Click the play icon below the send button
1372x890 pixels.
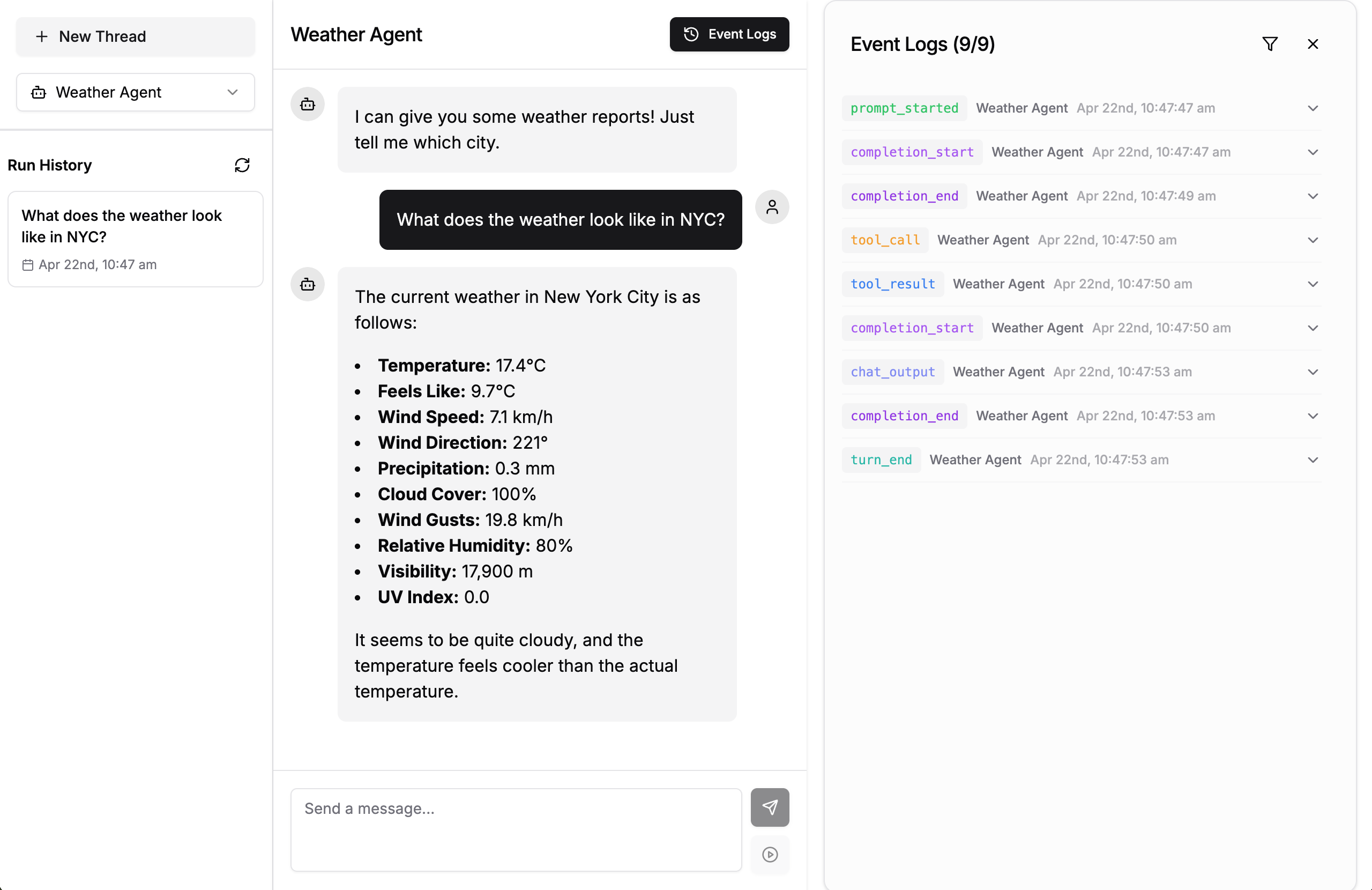click(x=770, y=855)
